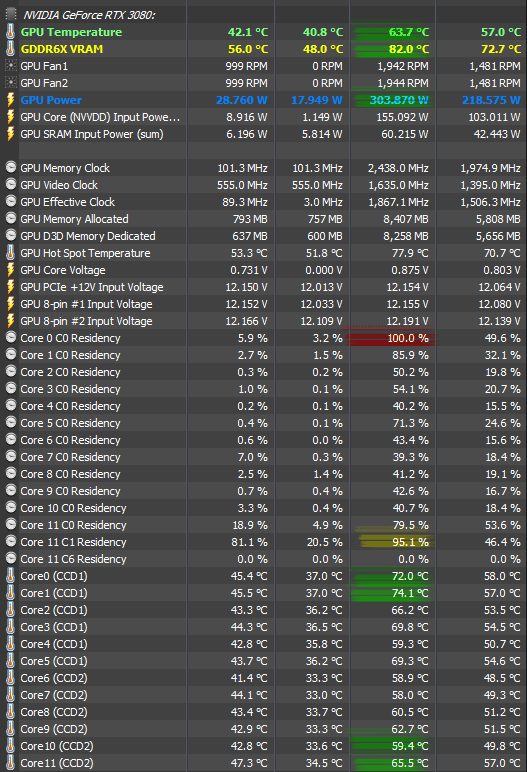Click the 0.731 V current core voltage
527x772 pixels.
(x=249, y=270)
